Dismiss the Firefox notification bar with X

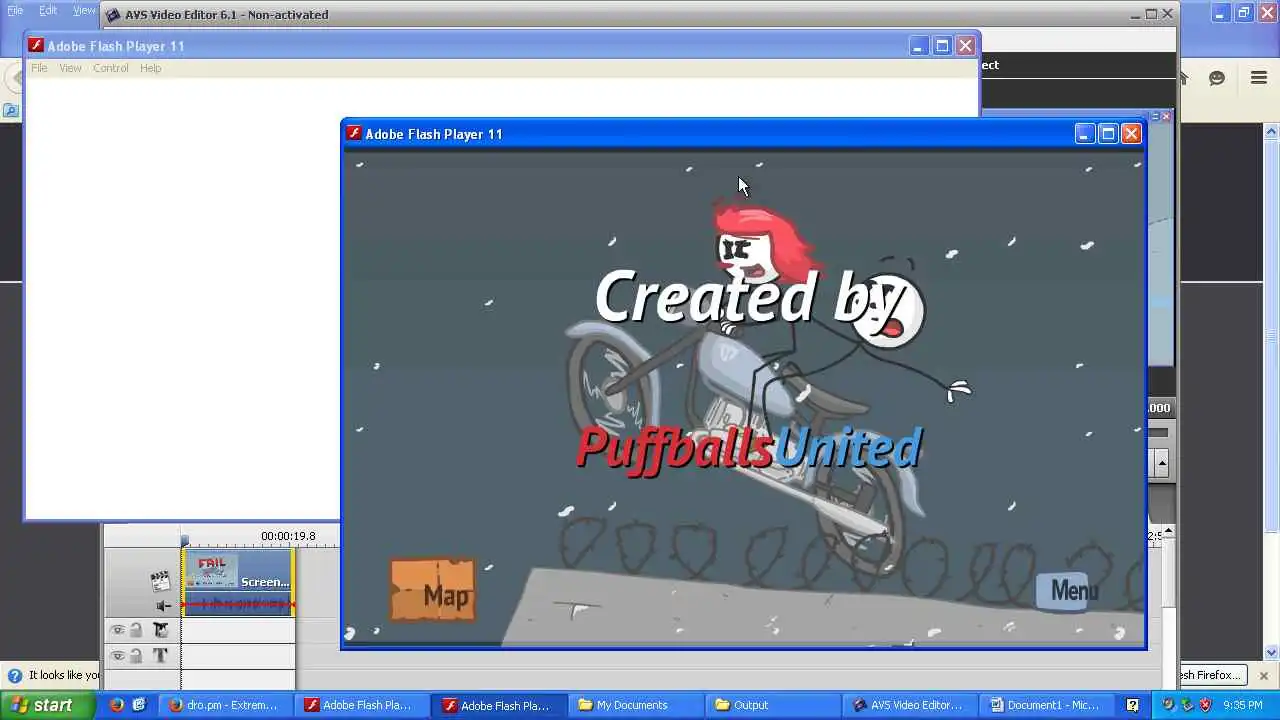pos(1263,675)
